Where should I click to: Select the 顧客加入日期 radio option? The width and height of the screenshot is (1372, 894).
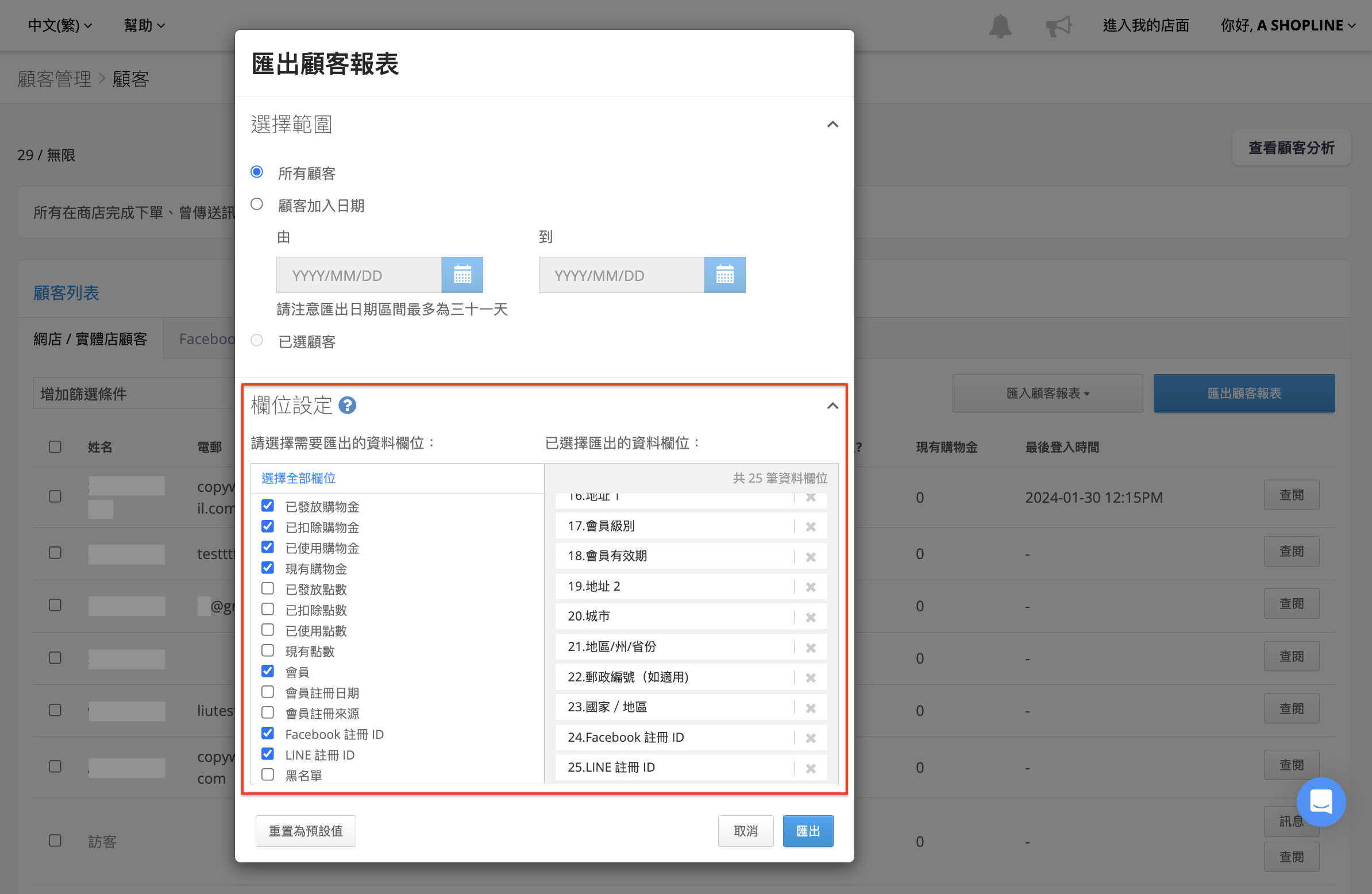tap(256, 204)
